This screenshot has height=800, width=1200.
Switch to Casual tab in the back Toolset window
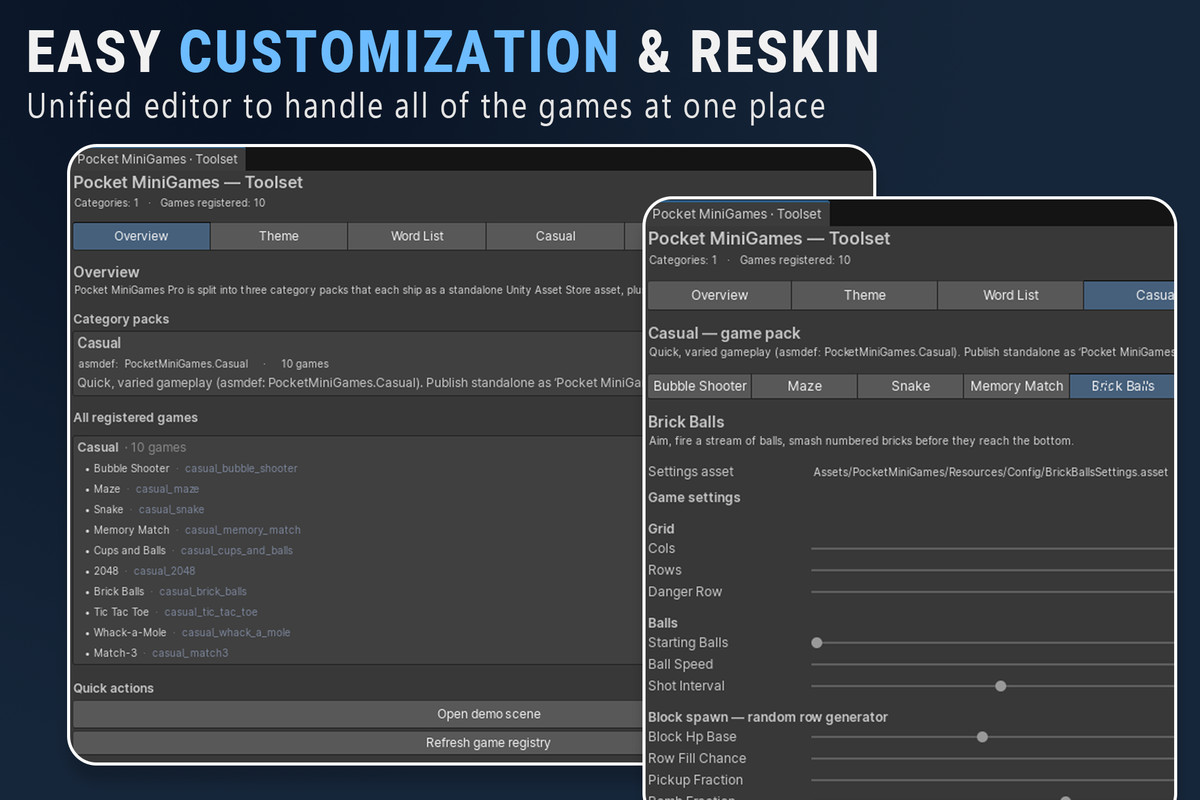tap(555, 236)
